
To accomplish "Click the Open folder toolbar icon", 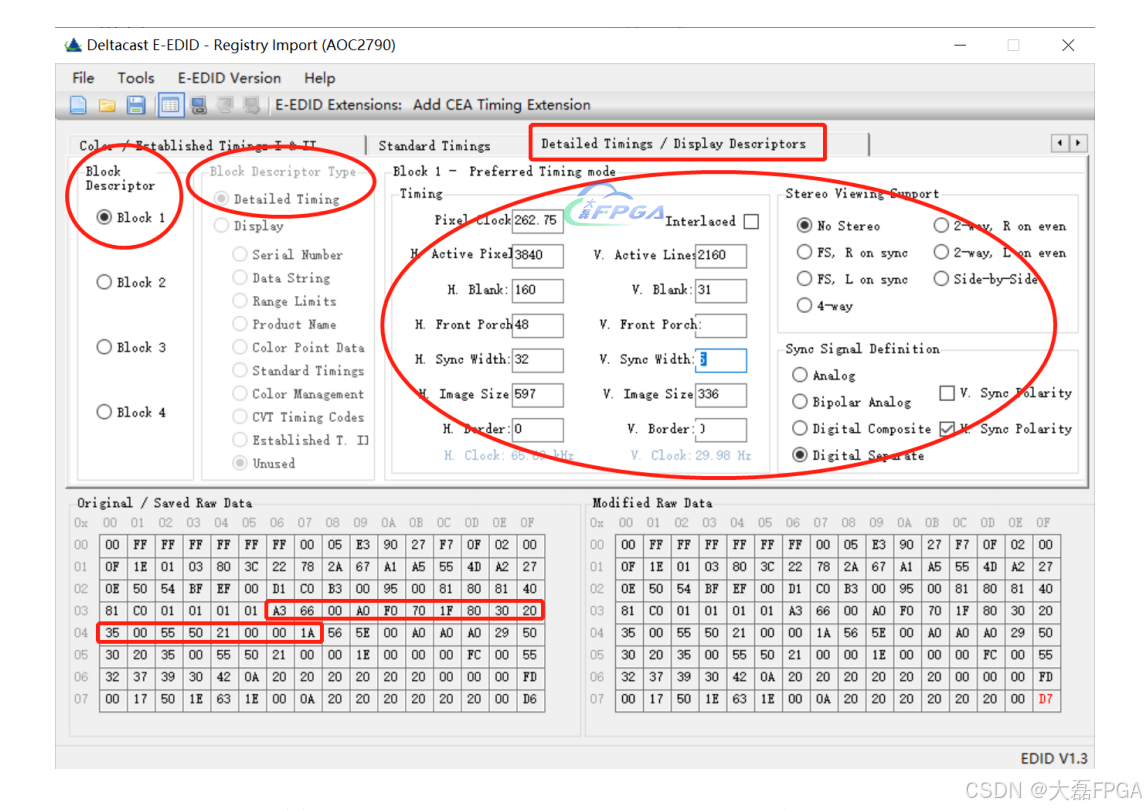I will click(107, 105).
